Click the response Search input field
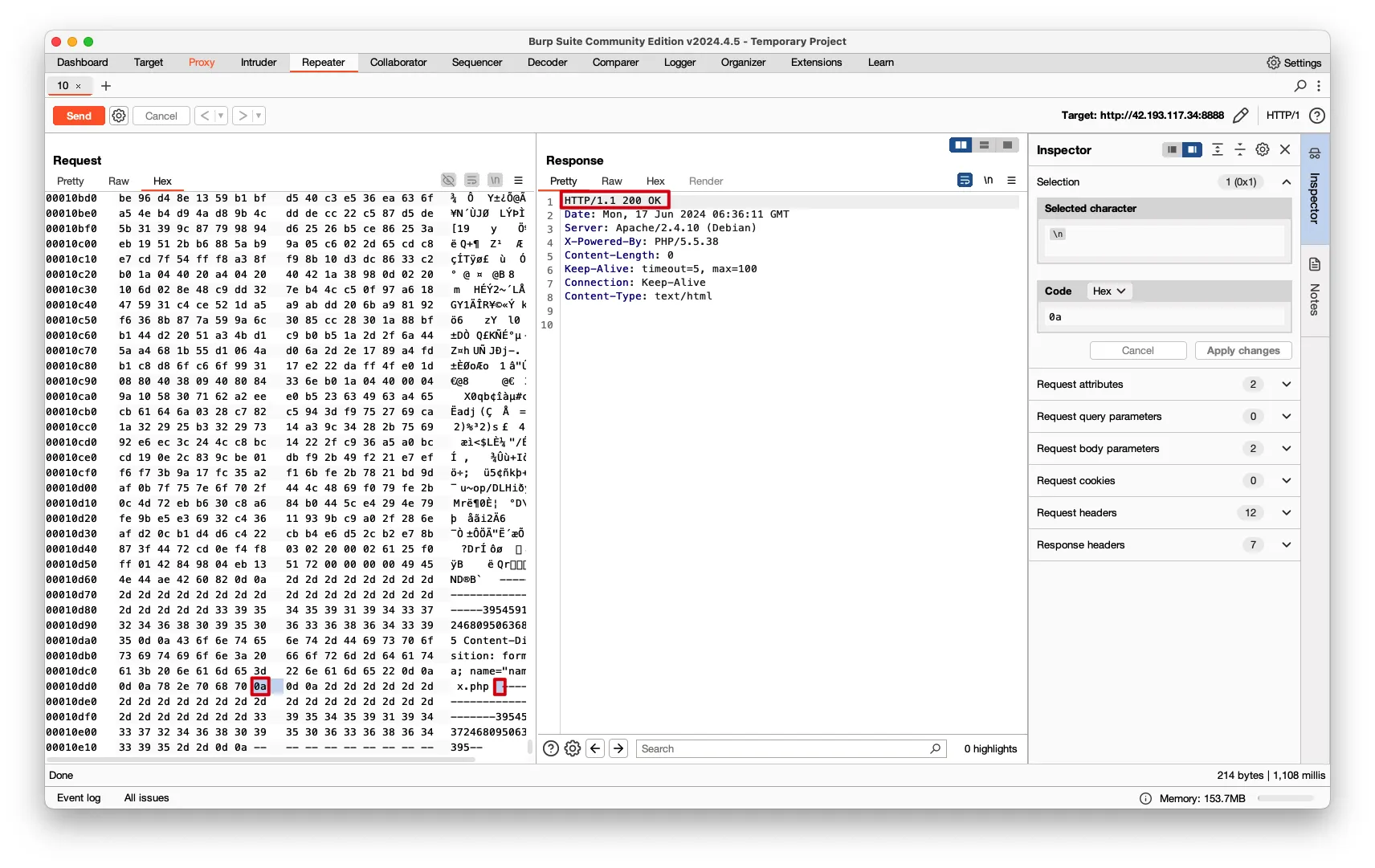Image resolution: width=1375 pixels, height=868 pixels. click(x=783, y=748)
